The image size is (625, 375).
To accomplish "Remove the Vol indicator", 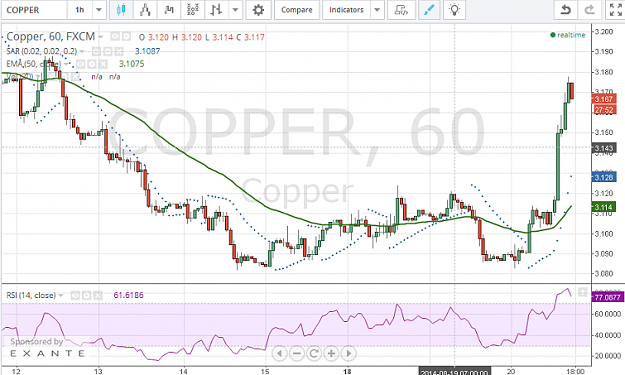I will [x=76, y=77].
